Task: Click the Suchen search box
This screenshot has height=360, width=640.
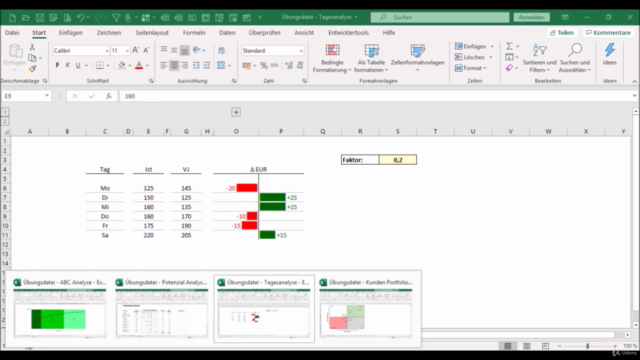Action: click(x=440, y=17)
